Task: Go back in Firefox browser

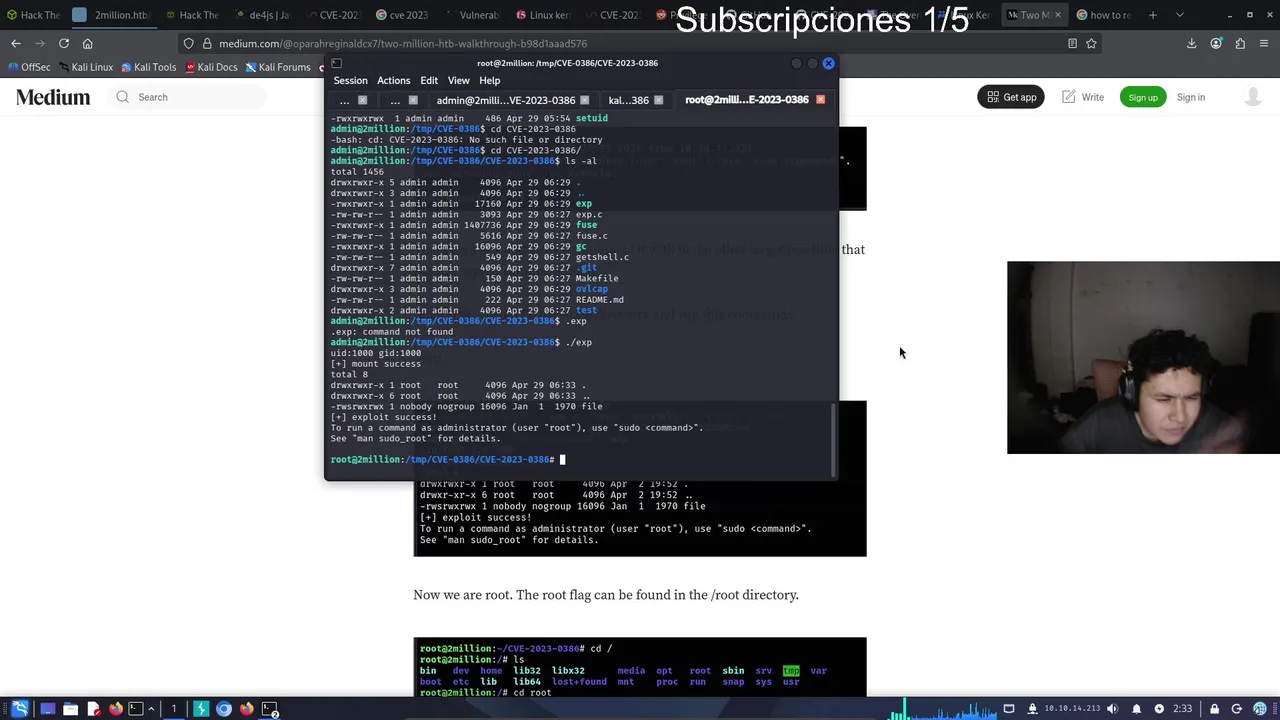Action: pos(16,43)
